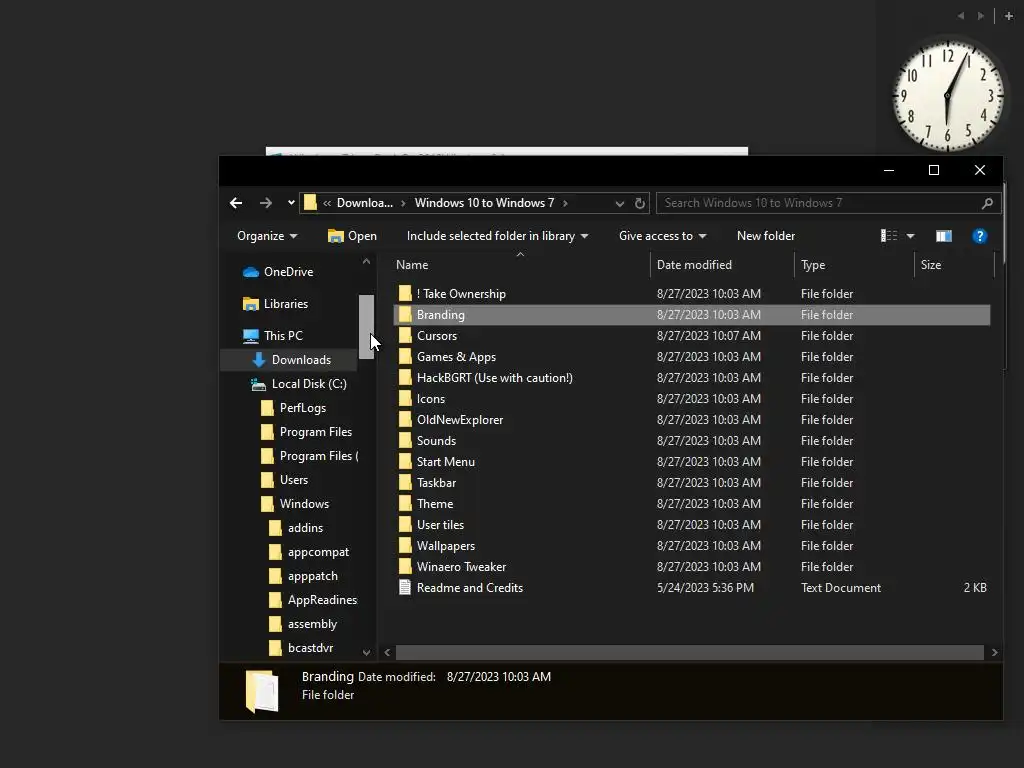The image size is (1024, 768).
Task: Select the Sounds folder icon
Action: [406, 440]
